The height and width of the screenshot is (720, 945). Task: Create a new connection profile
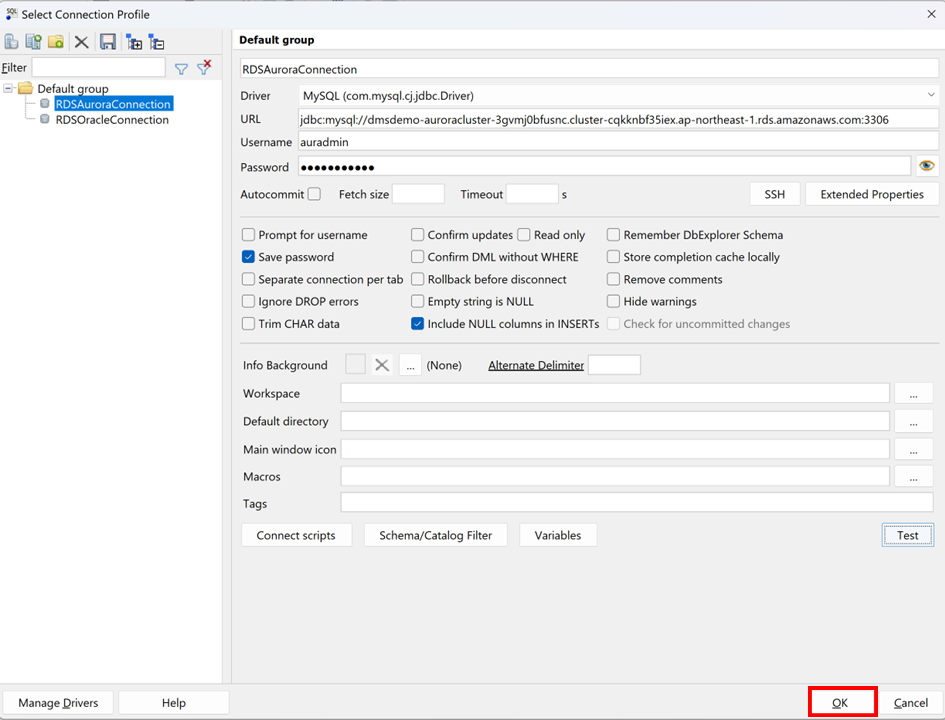pos(11,42)
